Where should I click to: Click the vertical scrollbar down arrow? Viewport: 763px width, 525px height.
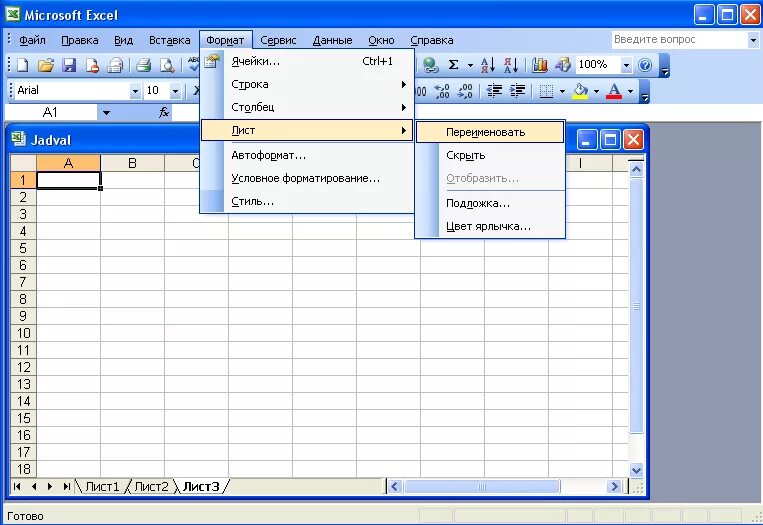[636, 470]
